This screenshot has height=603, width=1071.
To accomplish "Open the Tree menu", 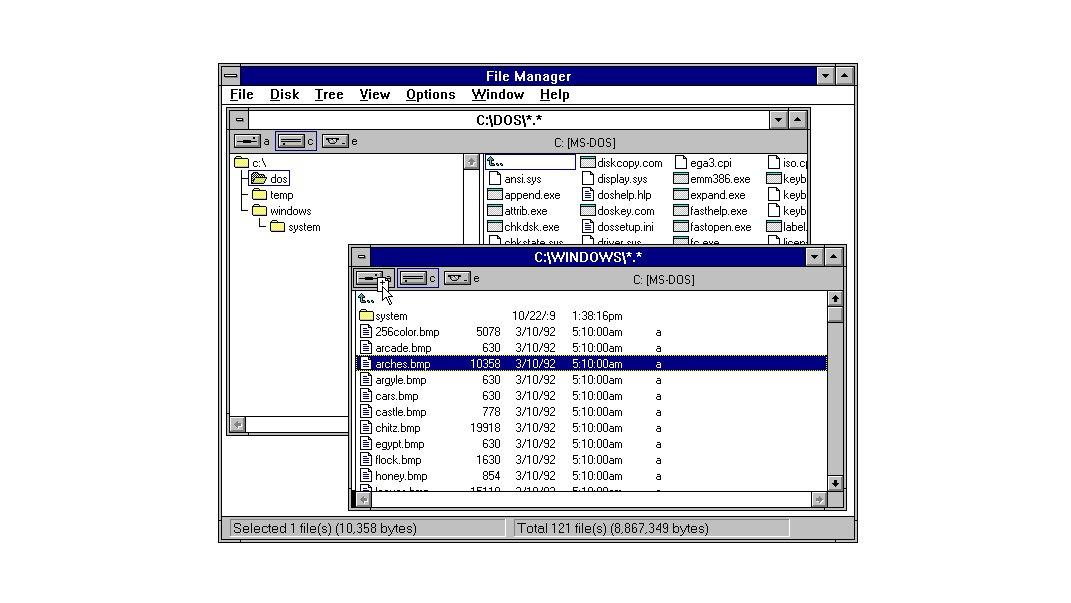I will pyautogui.click(x=329, y=95).
